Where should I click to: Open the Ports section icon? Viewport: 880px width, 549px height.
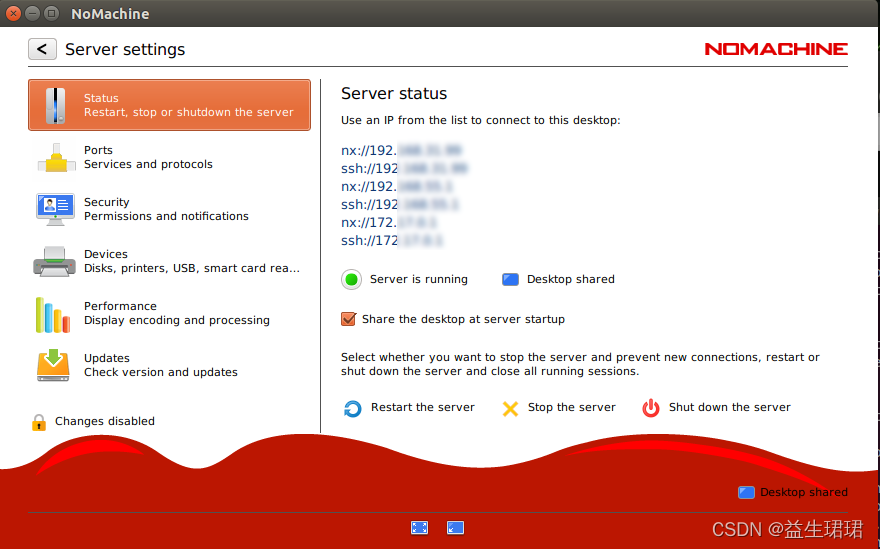tap(56, 158)
